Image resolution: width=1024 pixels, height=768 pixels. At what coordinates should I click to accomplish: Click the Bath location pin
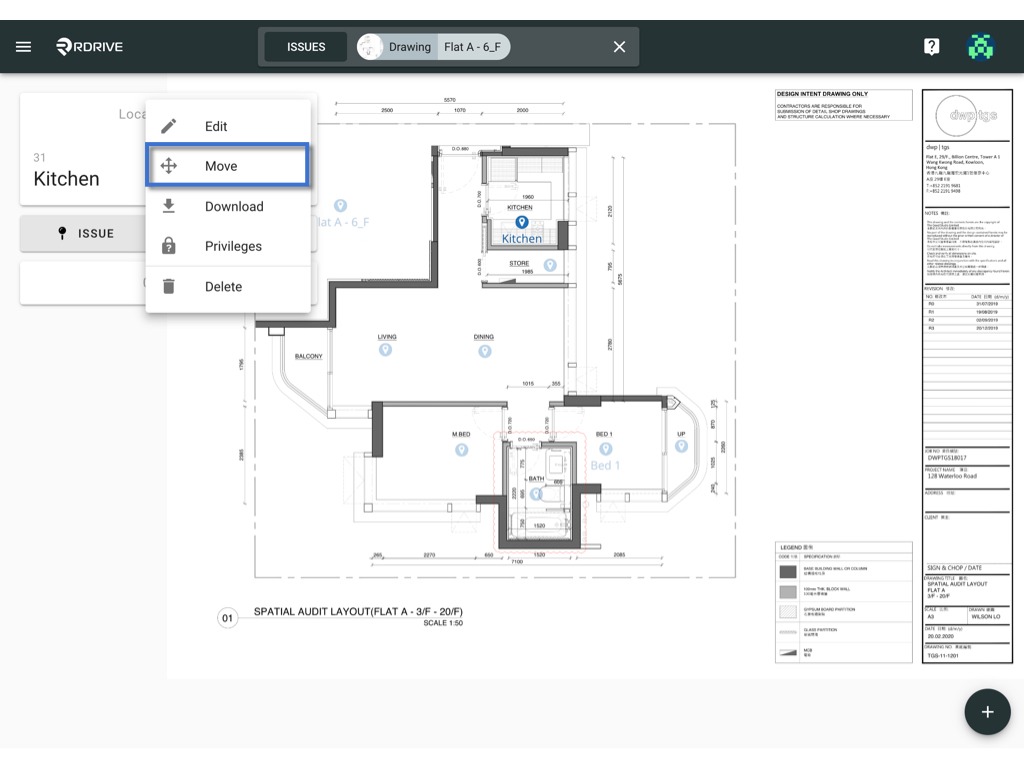click(x=536, y=494)
